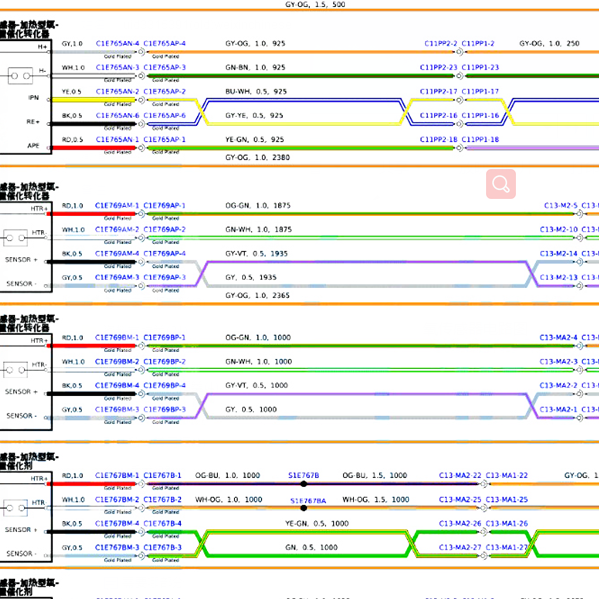Open connector link C1E765AN-4
Viewport: 599px width, 599px height.
click(x=117, y=44)
